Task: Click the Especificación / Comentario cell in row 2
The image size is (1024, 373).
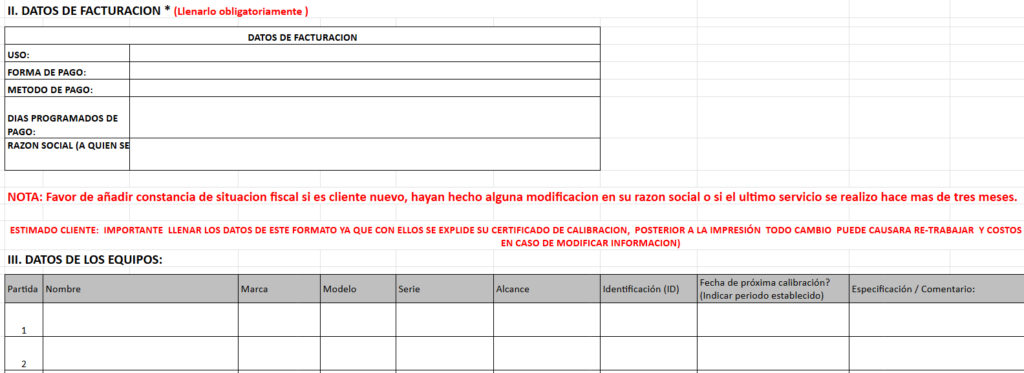Action: (x=936, y=353)
